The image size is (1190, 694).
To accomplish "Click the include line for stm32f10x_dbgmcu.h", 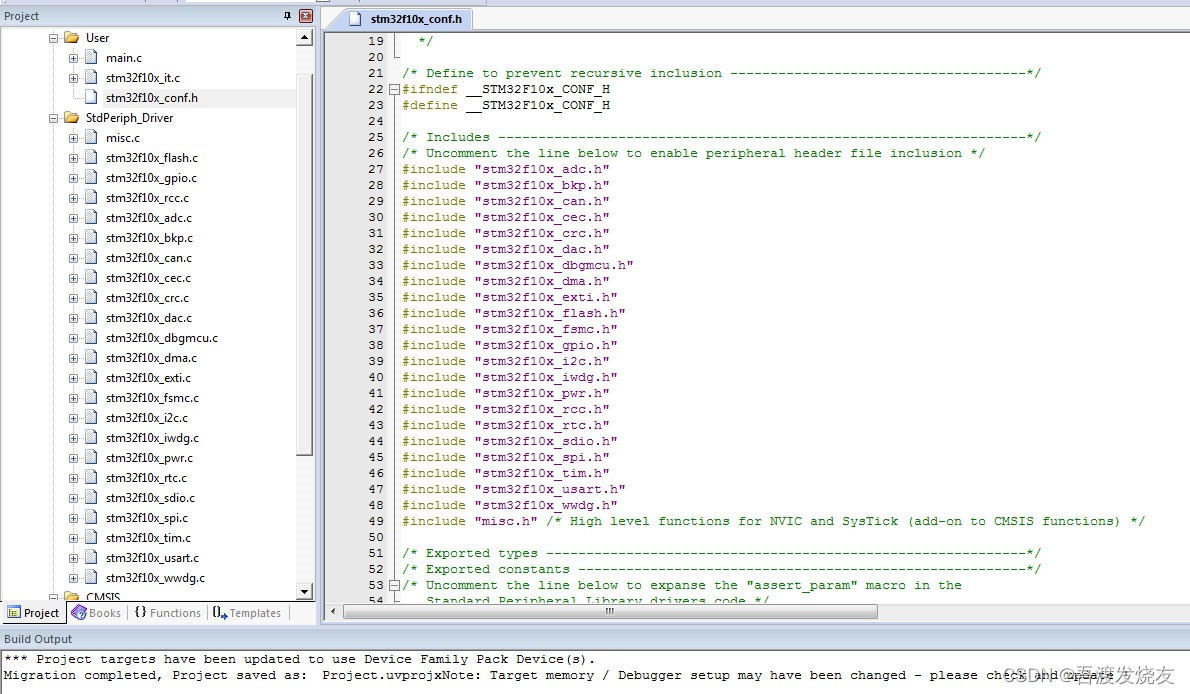I will point(518,265).
